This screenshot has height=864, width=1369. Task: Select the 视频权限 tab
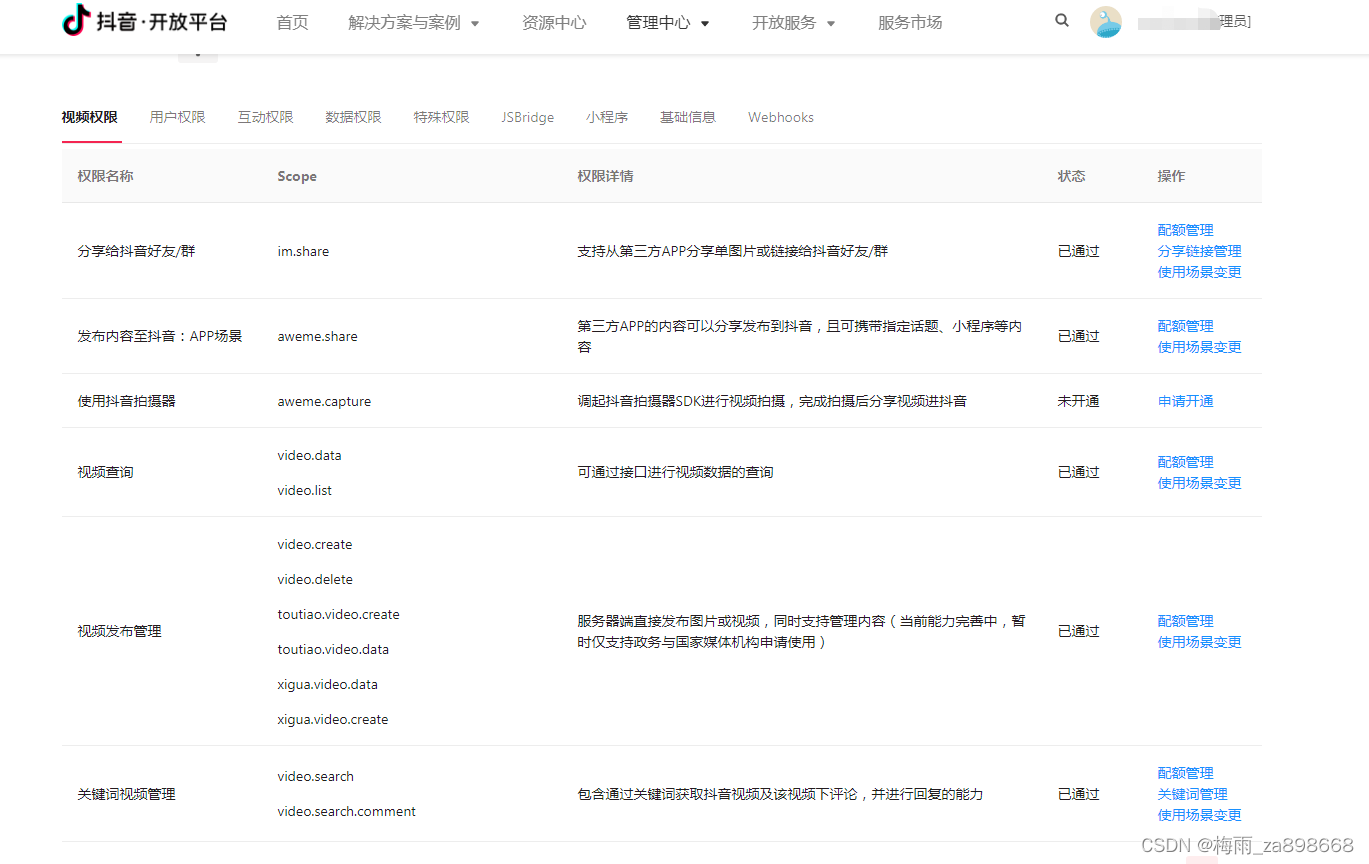(90, 117)
